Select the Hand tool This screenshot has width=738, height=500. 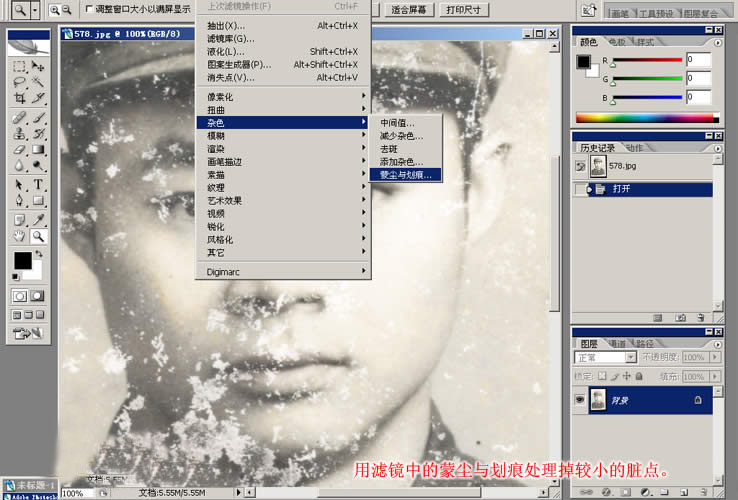click(x=19, y=236)
